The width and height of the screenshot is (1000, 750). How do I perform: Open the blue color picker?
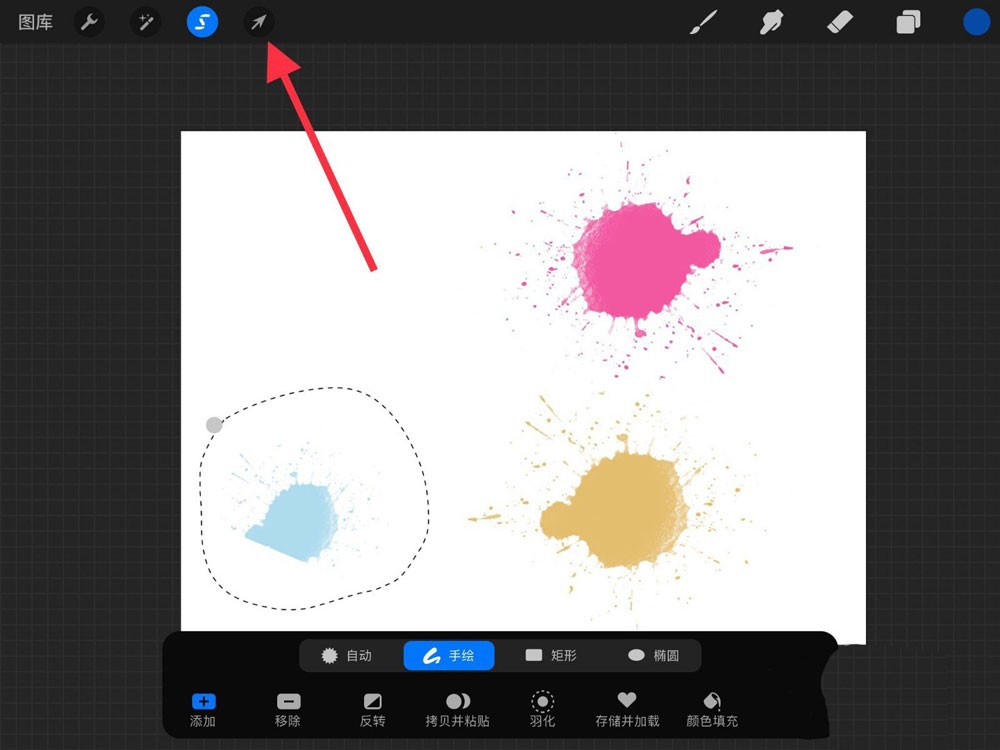pyautogui.click(x=976, y=22)
